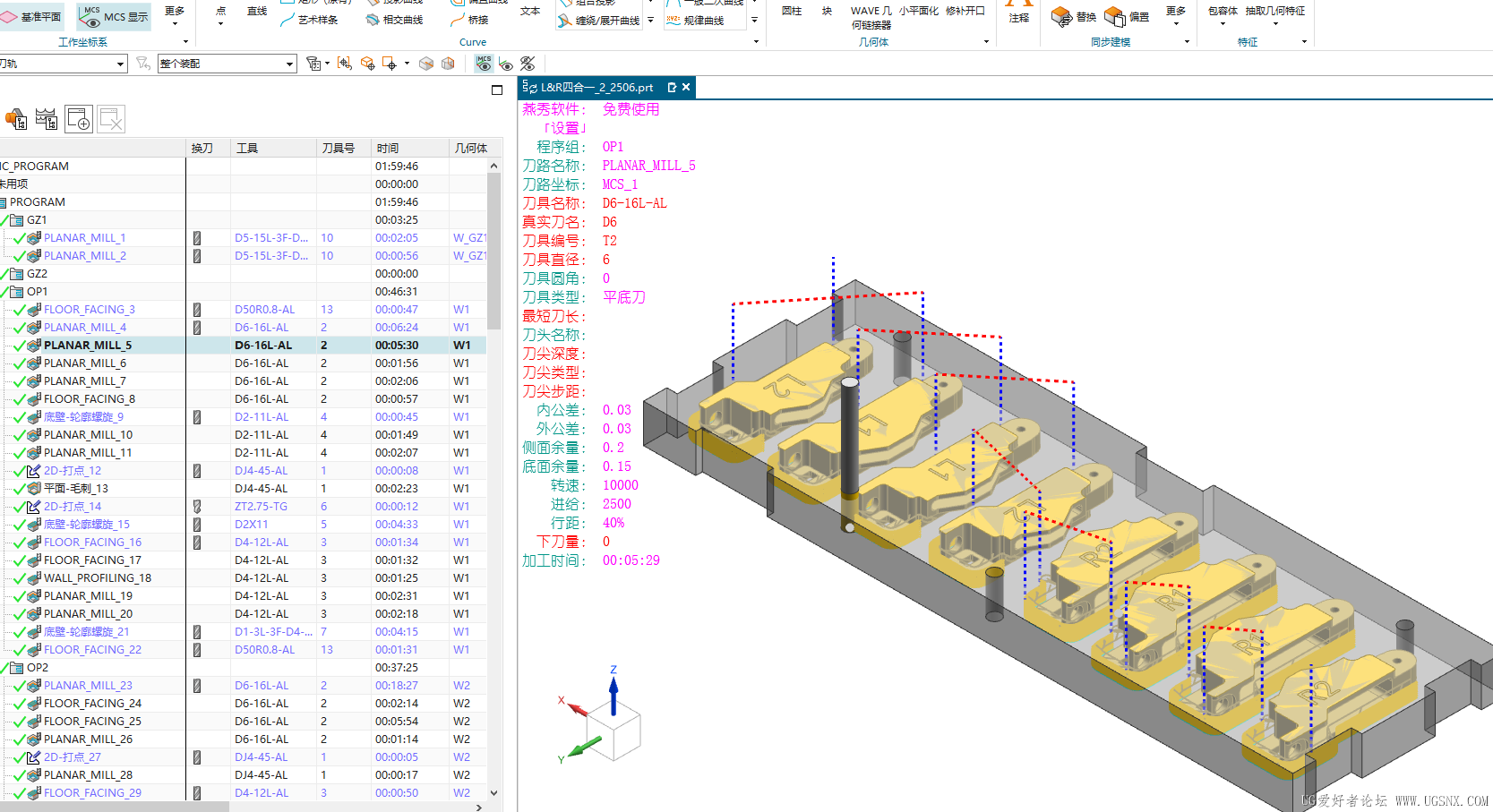
Task: Click the 相交曲线 intersection curve tool
Action: (x=394, y=20)
